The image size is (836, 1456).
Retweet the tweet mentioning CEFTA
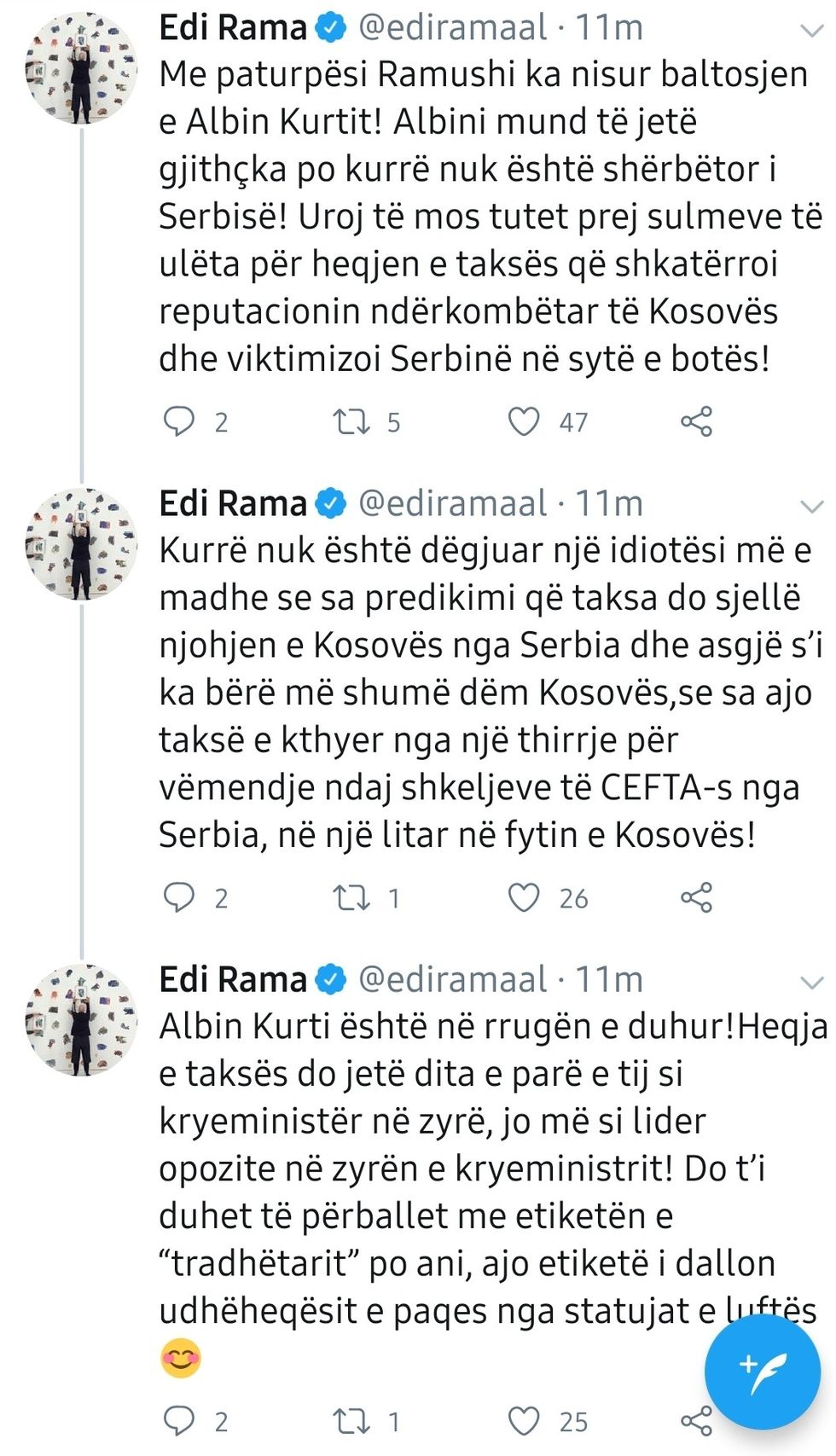tap(354, 896)
